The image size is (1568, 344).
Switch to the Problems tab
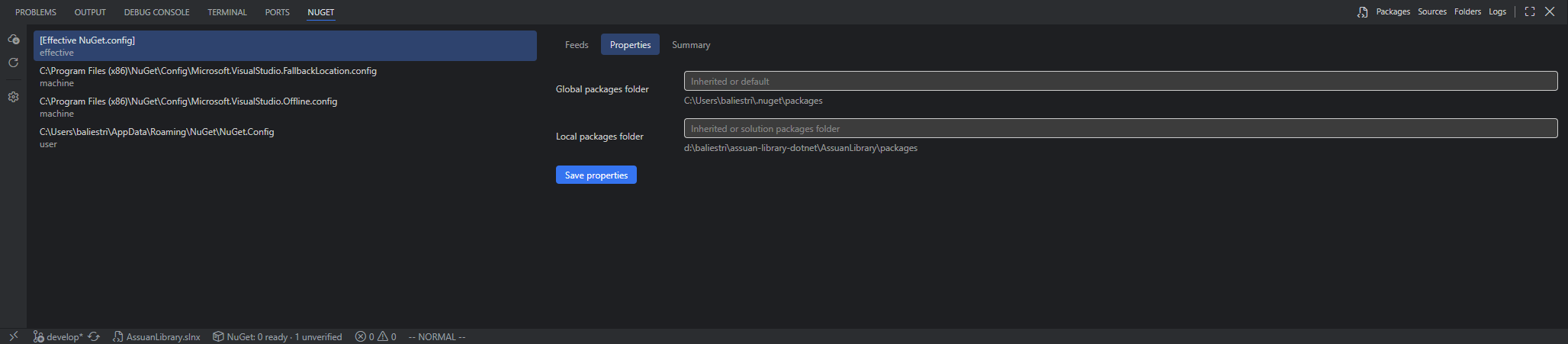click(x=36, y=12)
